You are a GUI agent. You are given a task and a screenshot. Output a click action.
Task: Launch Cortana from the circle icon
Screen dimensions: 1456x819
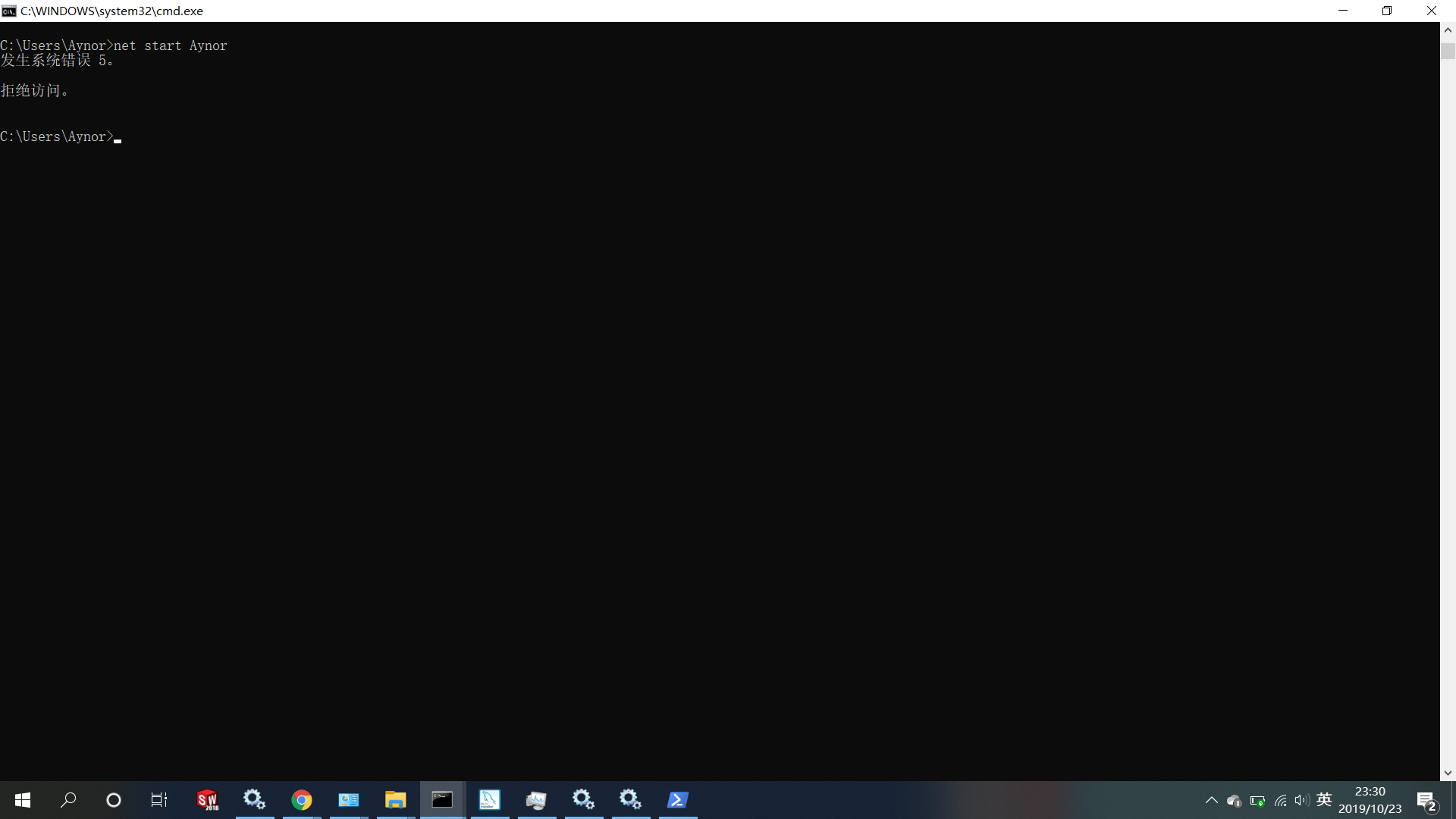pyautogui.click(x=114, y=800)
